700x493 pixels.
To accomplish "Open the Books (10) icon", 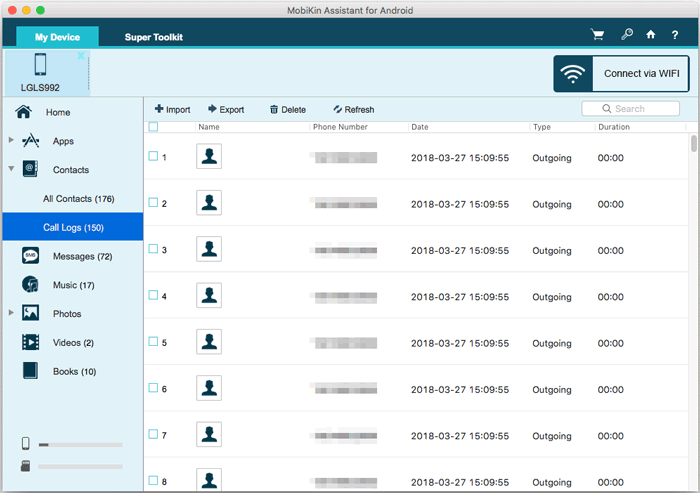I will coord(30,371).
